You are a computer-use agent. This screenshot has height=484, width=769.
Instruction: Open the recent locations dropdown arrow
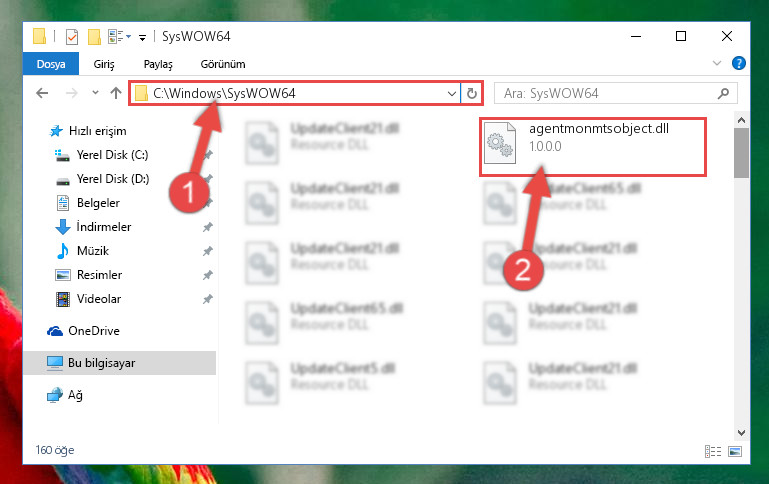(95, 93)
